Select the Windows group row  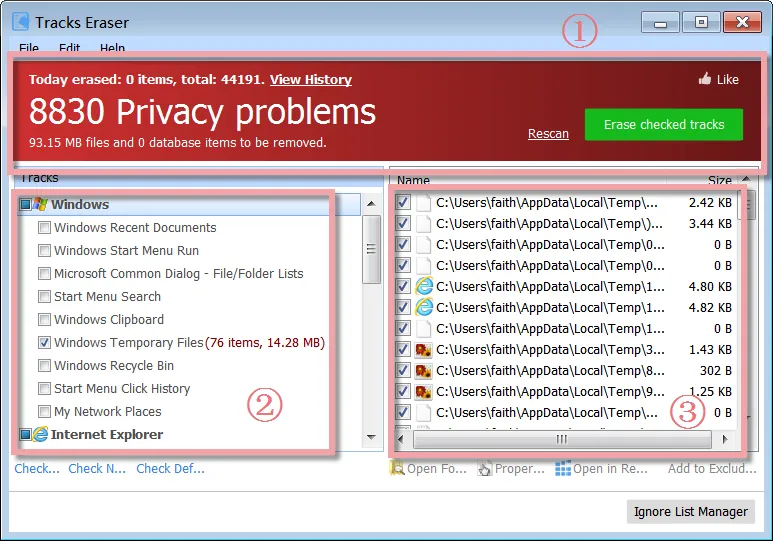coord(190,204)
